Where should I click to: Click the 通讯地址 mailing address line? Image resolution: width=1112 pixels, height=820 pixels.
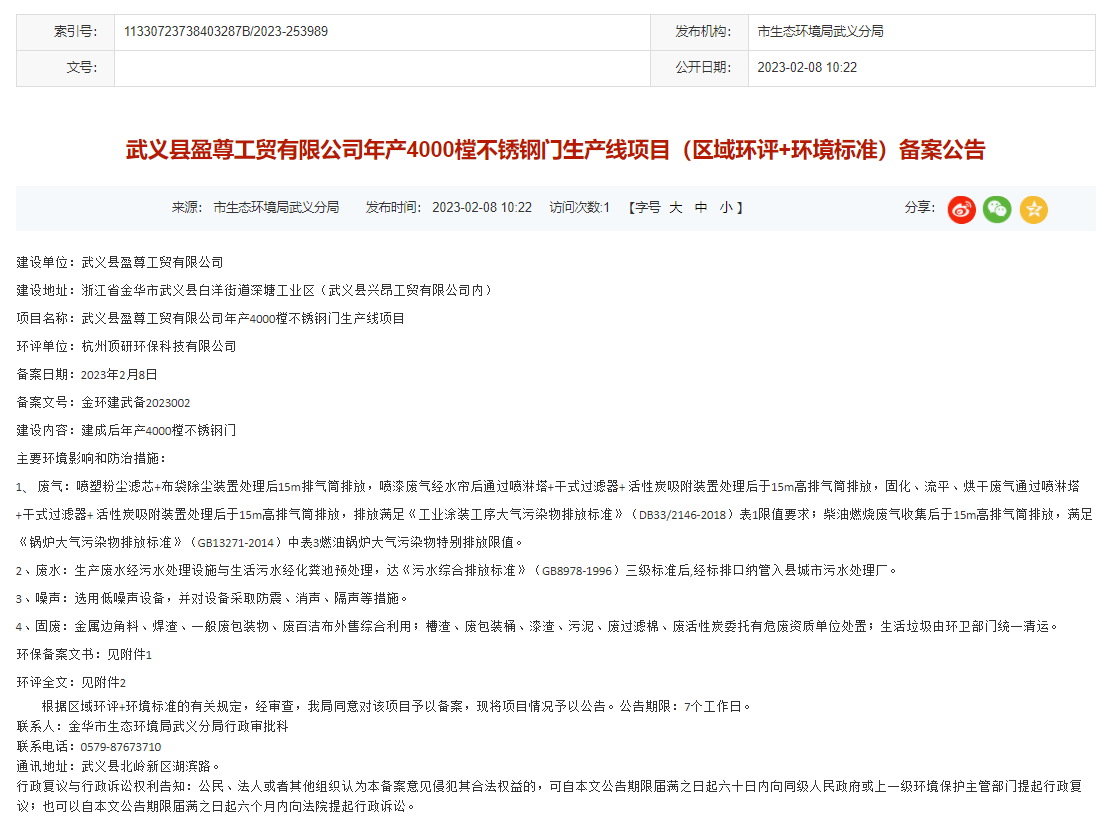point(118,766)
